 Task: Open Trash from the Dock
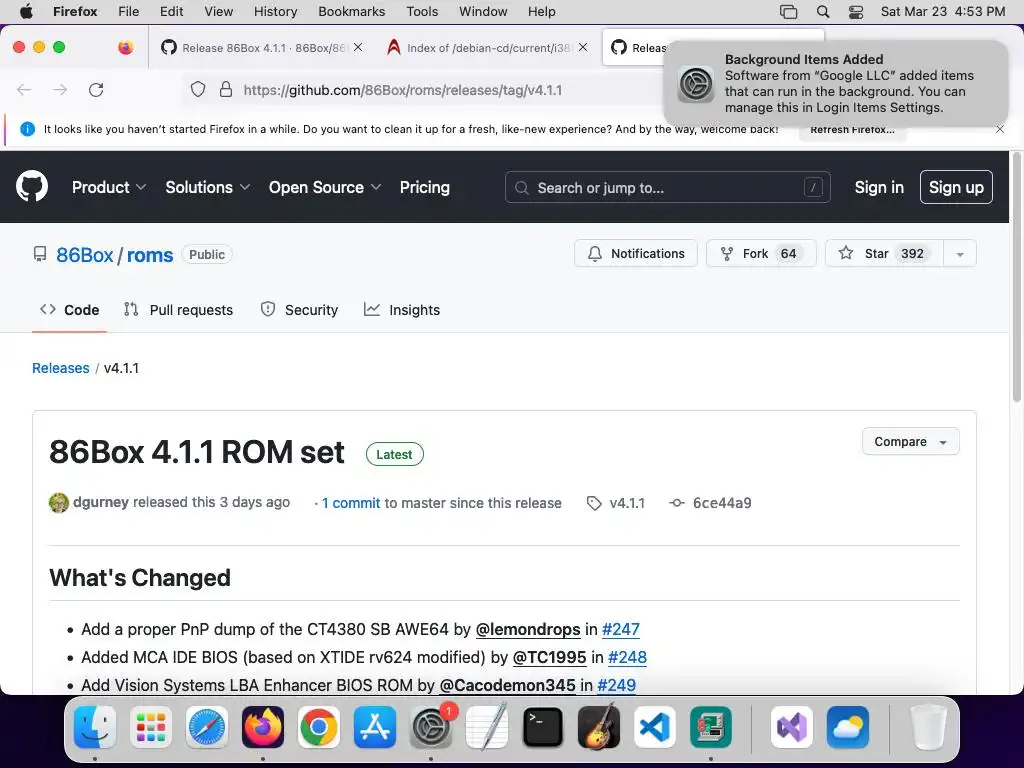(x=928, y=727)
